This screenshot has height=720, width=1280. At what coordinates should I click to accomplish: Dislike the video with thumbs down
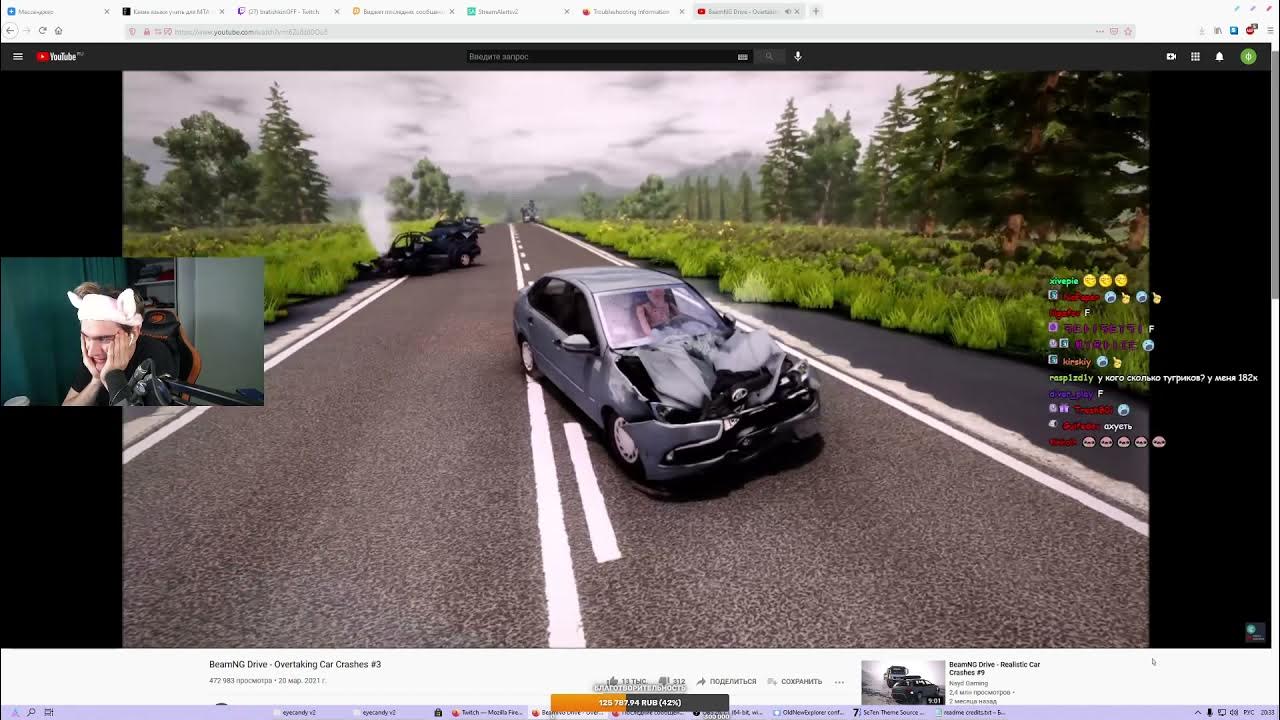(x=663, y=681)
